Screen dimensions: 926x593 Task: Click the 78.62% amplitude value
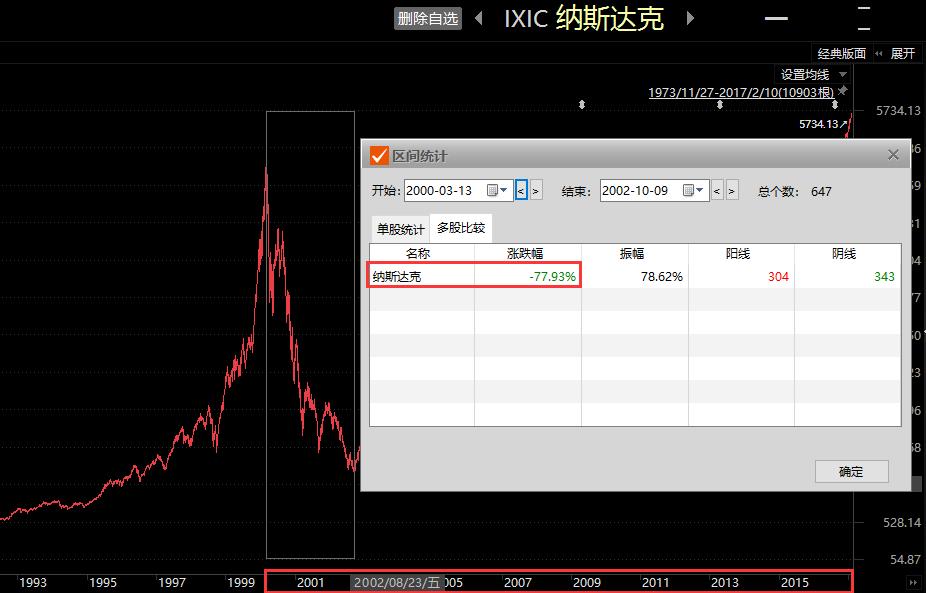point(661,276)
